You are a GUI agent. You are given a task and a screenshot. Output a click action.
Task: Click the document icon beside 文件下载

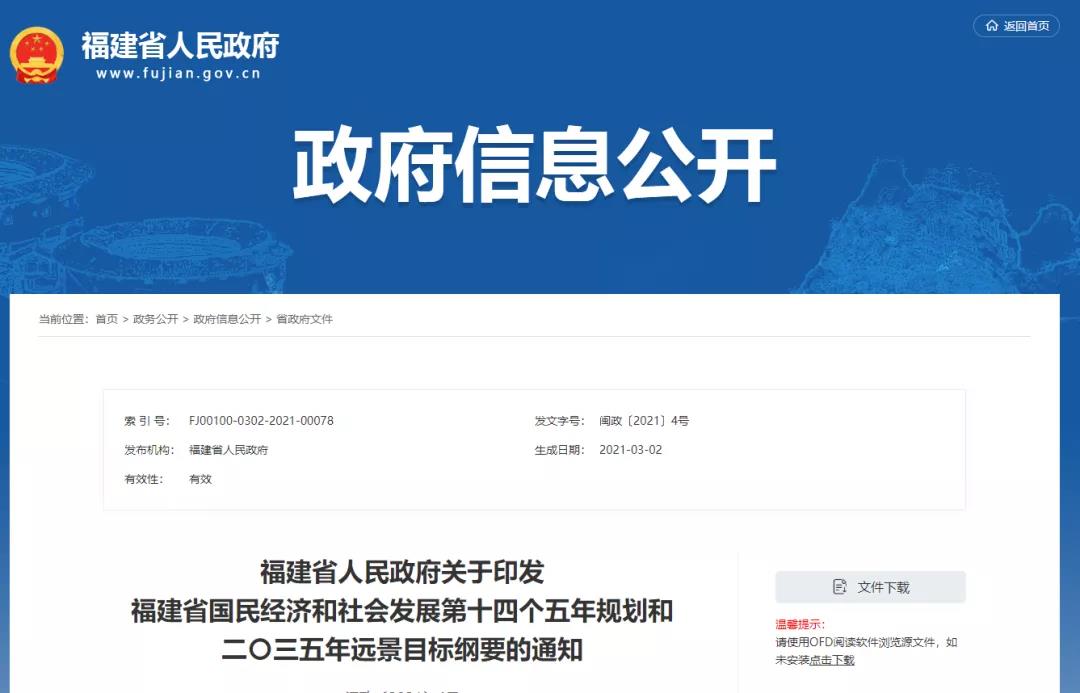pyautogui.click(x=840, y=587)
